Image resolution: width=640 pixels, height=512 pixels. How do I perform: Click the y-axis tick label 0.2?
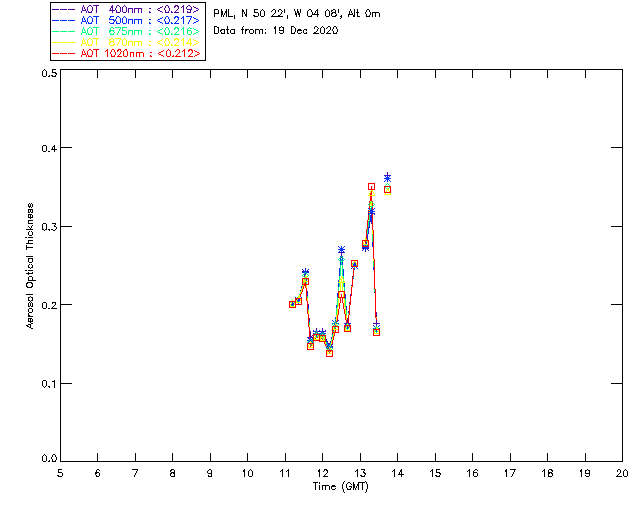tap(49, 305)
